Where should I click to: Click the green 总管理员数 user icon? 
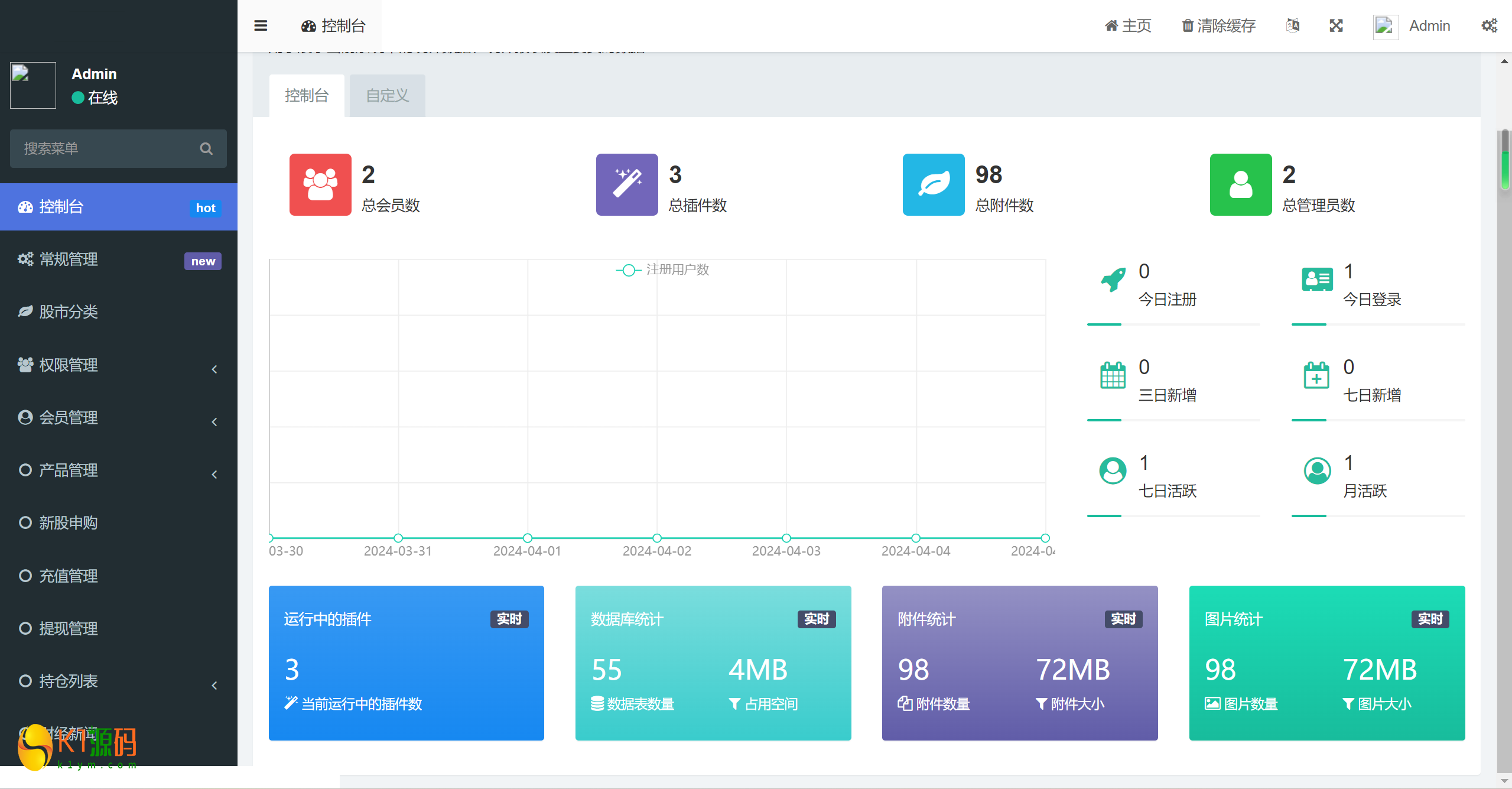1240,184
